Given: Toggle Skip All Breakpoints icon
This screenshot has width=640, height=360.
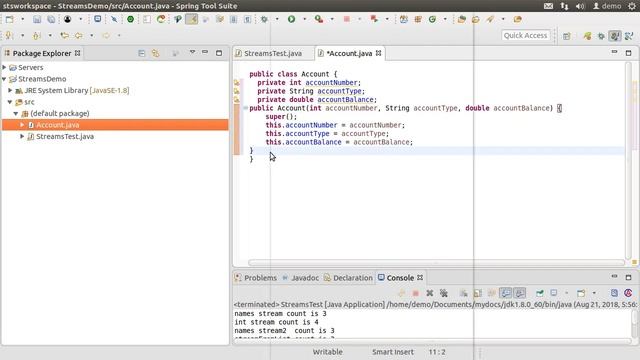Looking at the screenshot, I should click(x=114, y=19).
